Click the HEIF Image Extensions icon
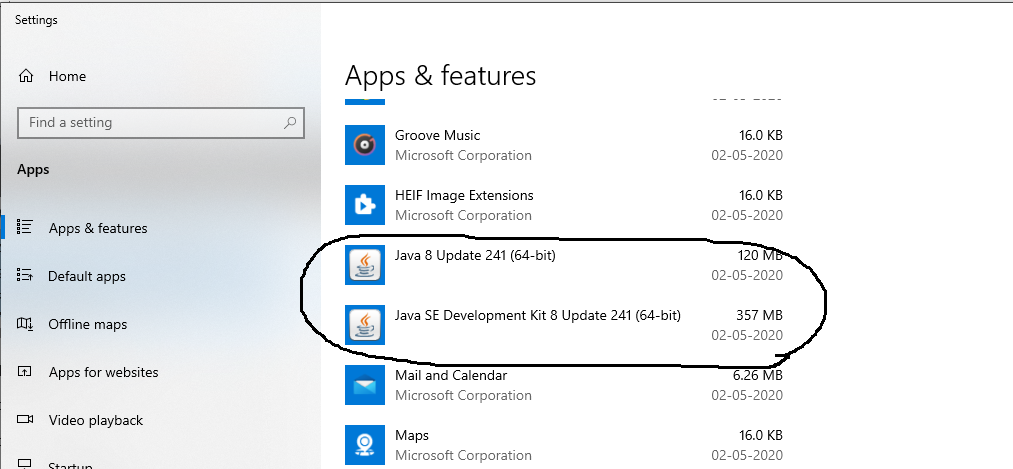1013x469 pixels. coord(364,205)
